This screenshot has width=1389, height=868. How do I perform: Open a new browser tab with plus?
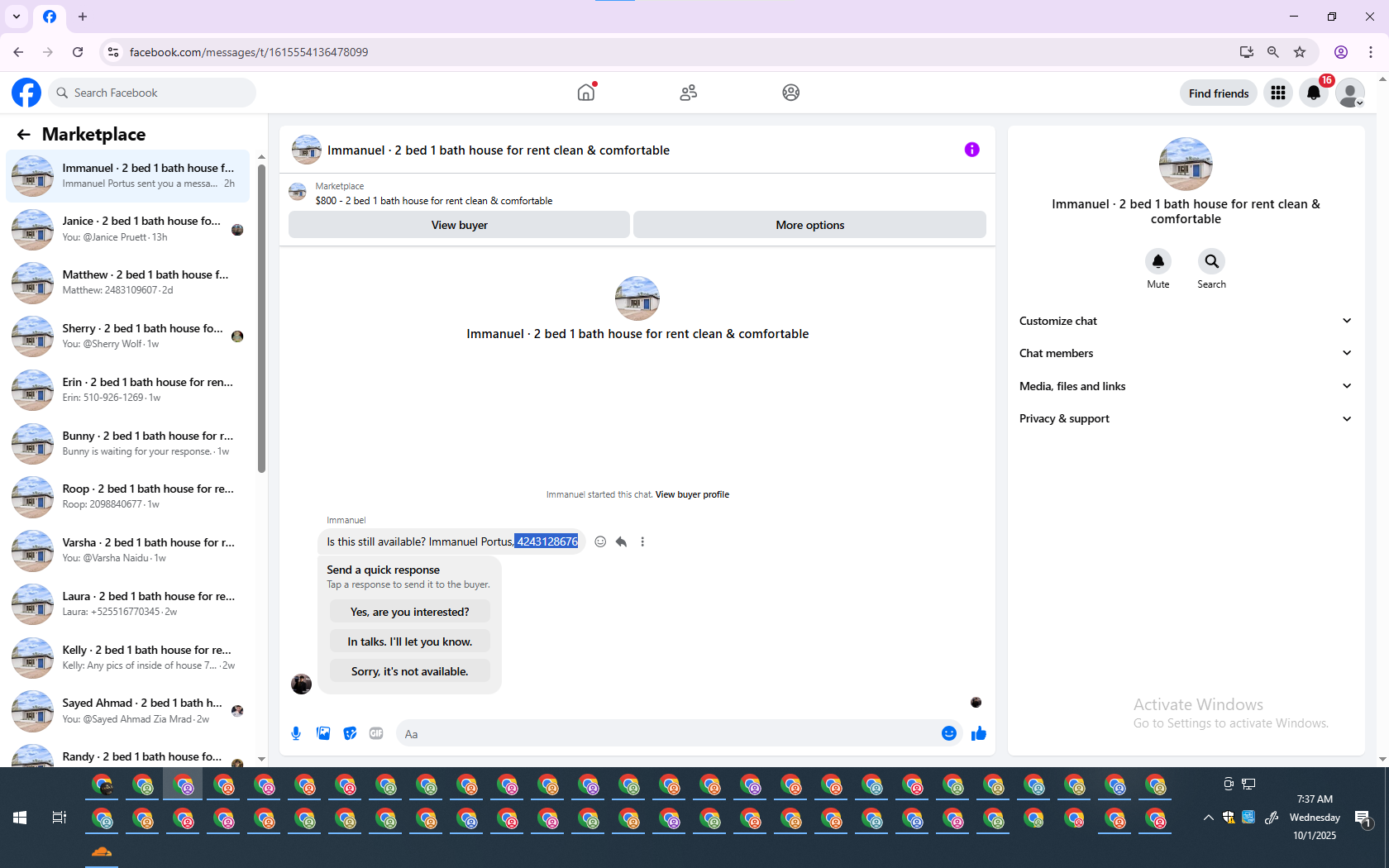pyautogui.click(x=83, y=17)
